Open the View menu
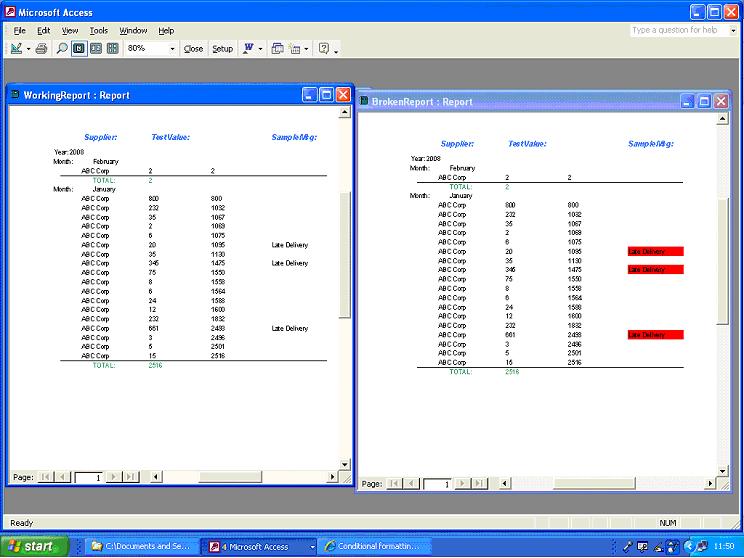Viewport: 744px width, 558px height. tap(70, 30)
